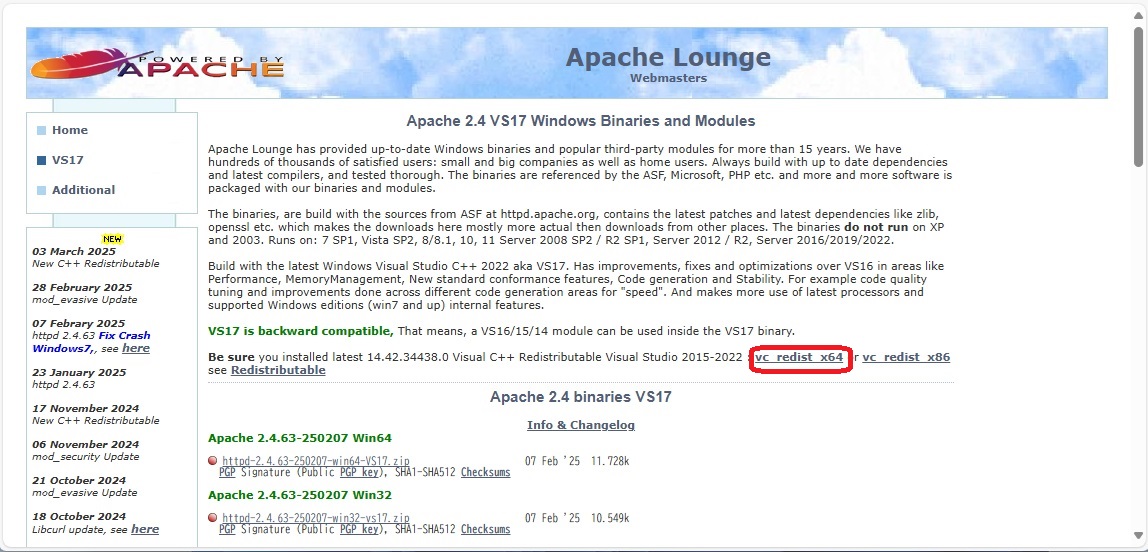Viewport: 1148px width, 552px height.
Task: Click 'Apache 2.4.63-250207 Win32' heading
Action: coord(299,495)
